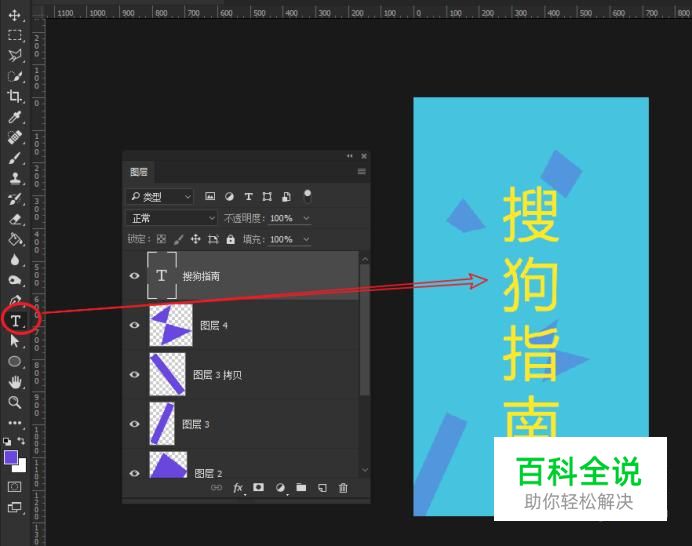Hide 图层 4 layer

pyautogui.click(x=135, y=325)
